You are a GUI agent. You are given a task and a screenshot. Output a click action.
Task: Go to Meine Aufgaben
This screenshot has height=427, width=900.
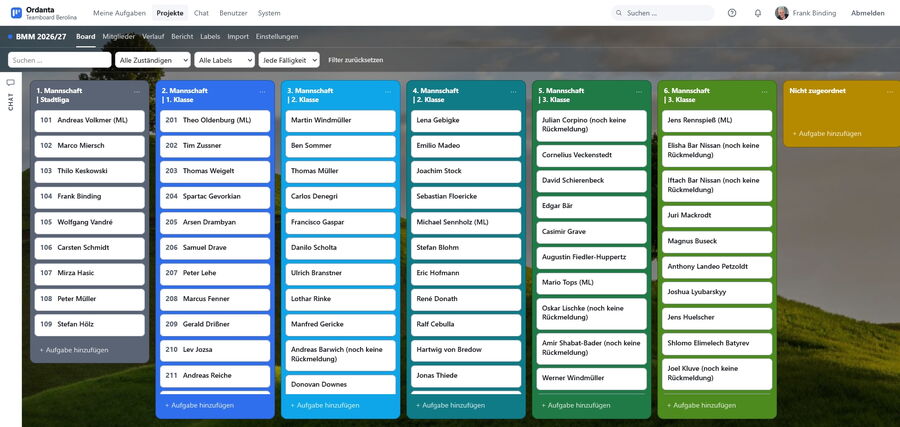point(119,13)
